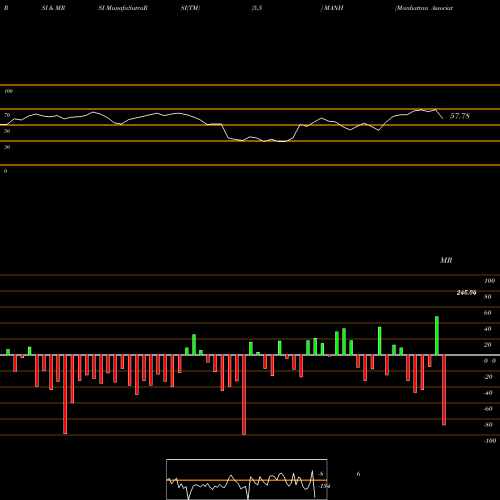
Task: Click the 'SI(TM)' header text
Action: pos(190,8)
